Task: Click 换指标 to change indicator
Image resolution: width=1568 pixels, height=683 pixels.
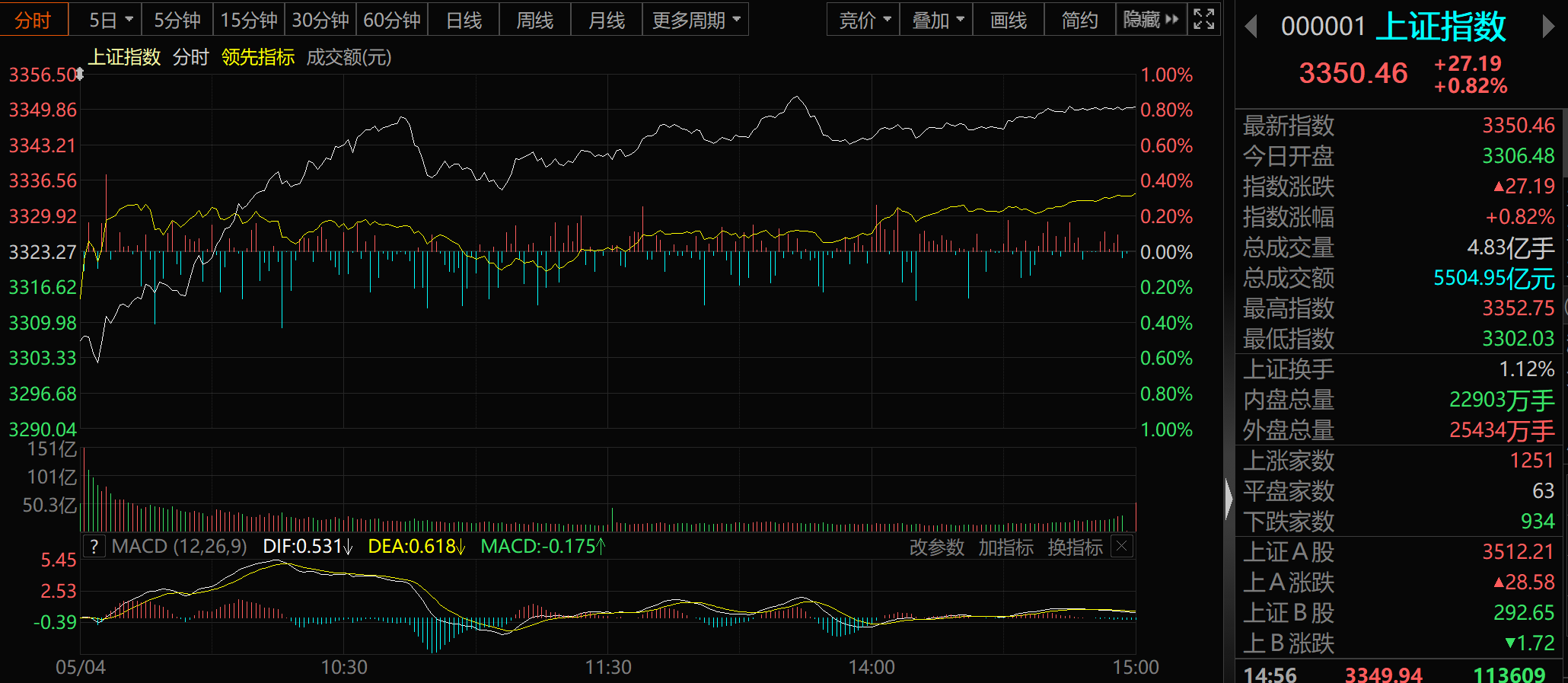Action: (1075, 547)
